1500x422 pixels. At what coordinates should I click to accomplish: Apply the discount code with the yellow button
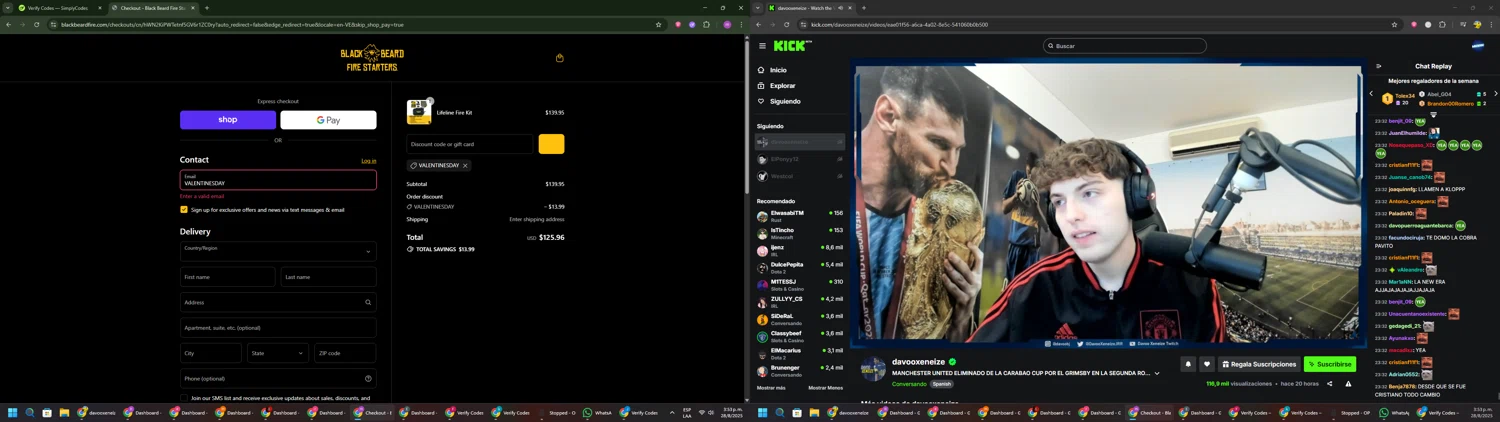[x=551, y=144]
